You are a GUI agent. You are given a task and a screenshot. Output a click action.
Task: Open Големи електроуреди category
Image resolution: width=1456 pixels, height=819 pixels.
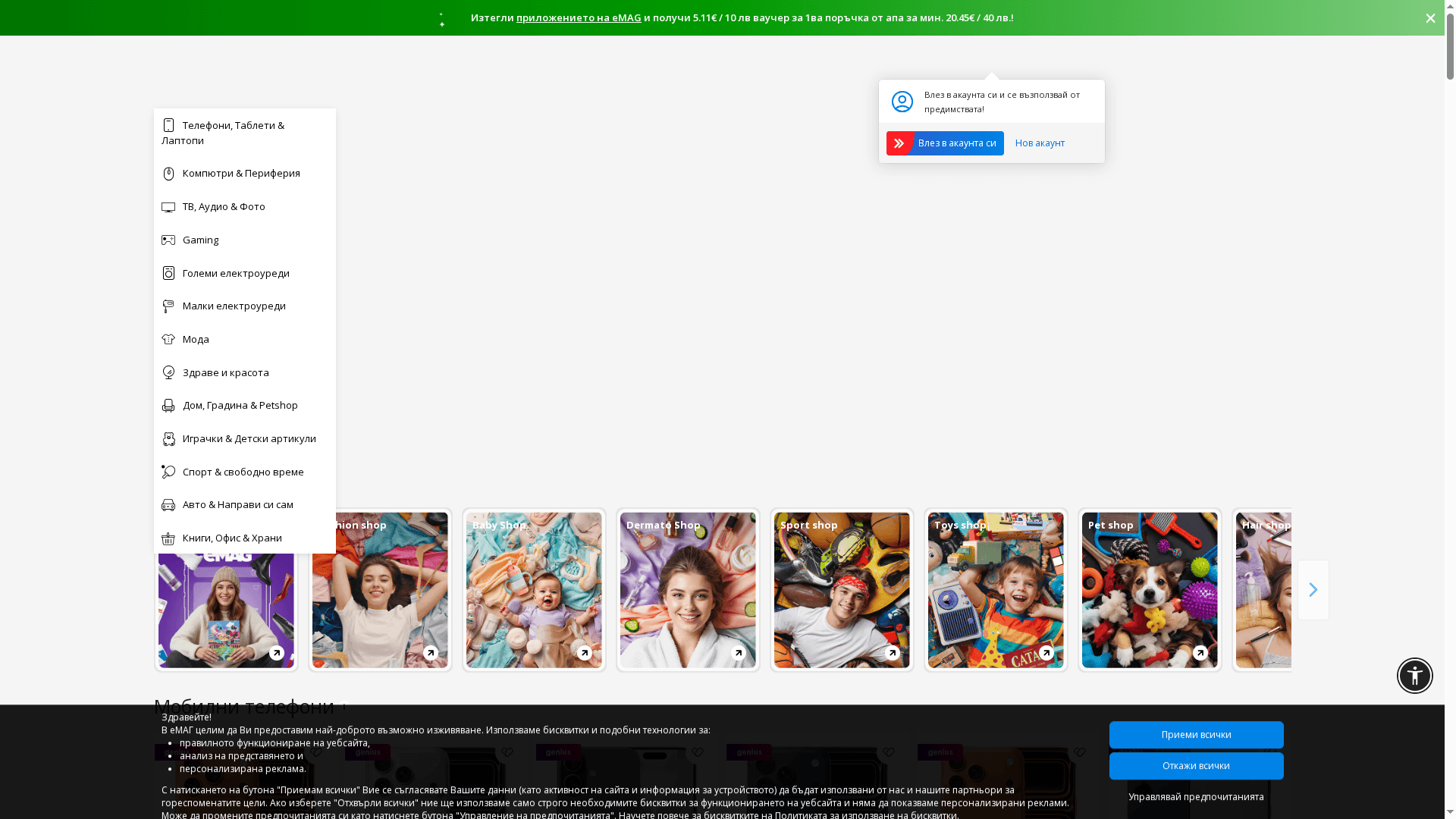click(245, 273)
